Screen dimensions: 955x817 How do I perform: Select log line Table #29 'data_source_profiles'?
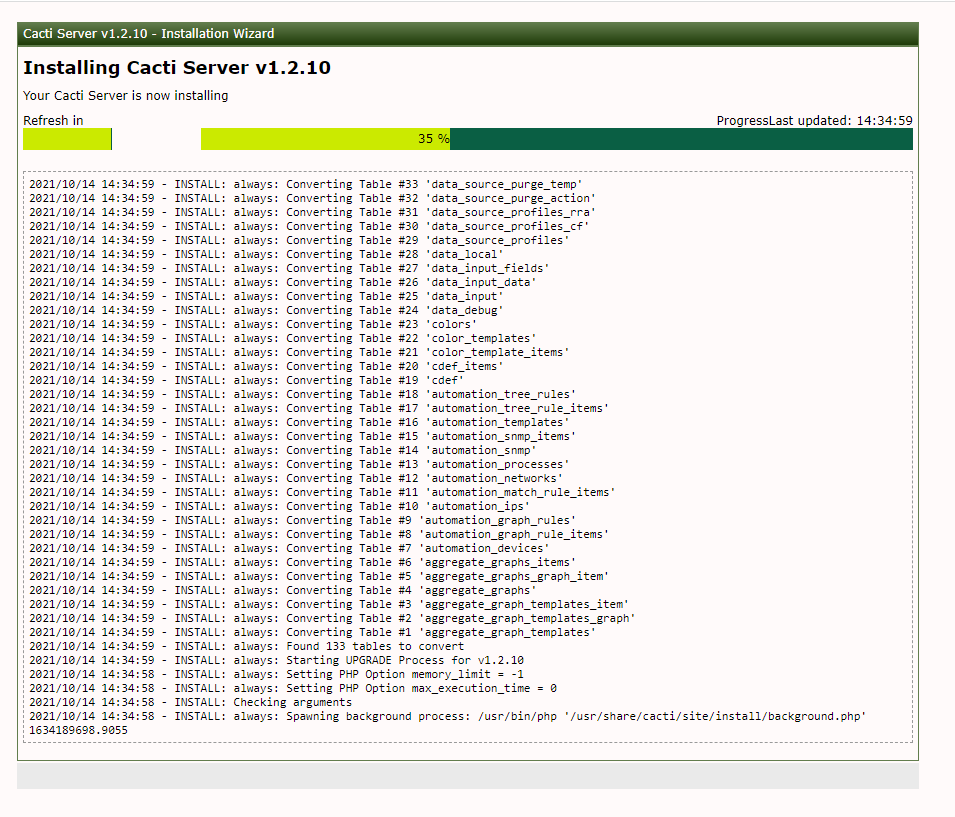tap(299, 240)
